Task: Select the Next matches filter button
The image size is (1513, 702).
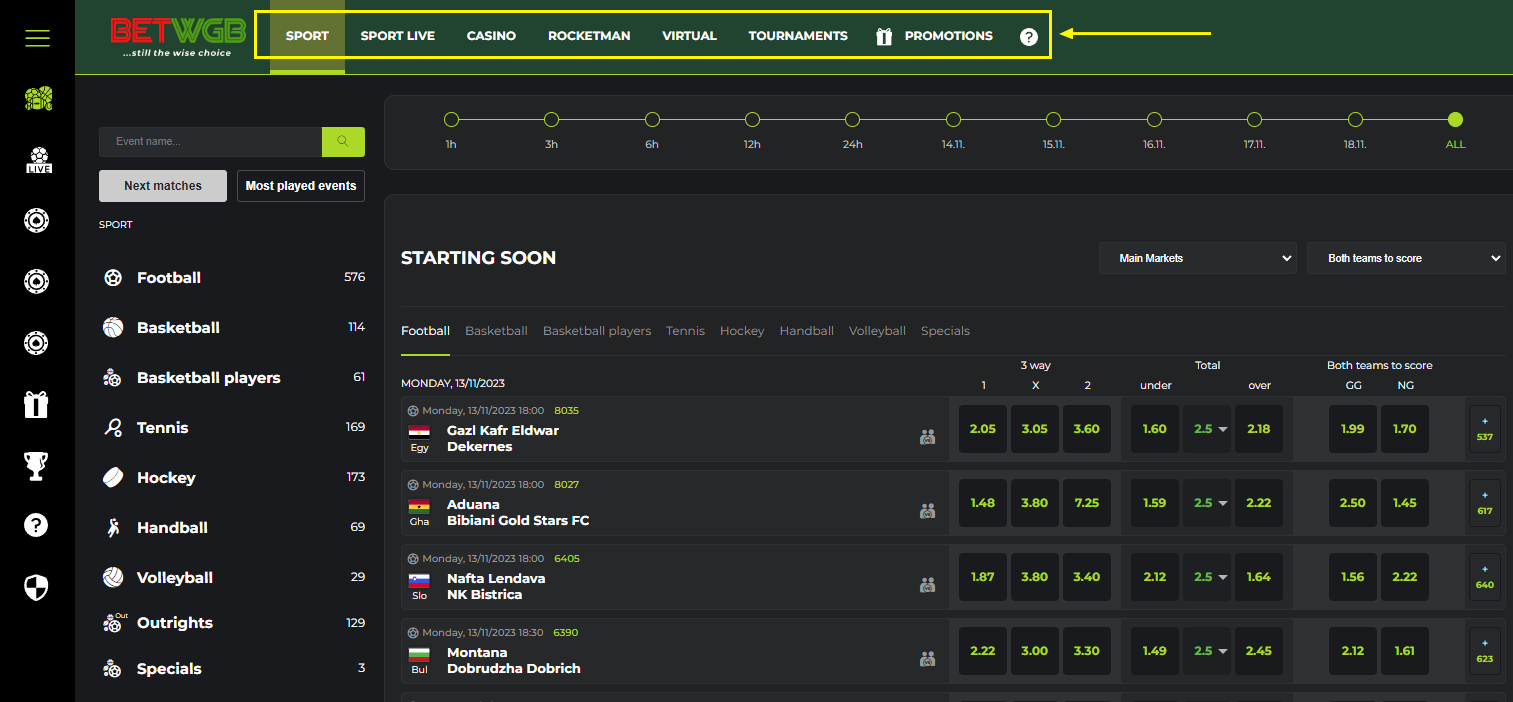Action: pos(162,185)
